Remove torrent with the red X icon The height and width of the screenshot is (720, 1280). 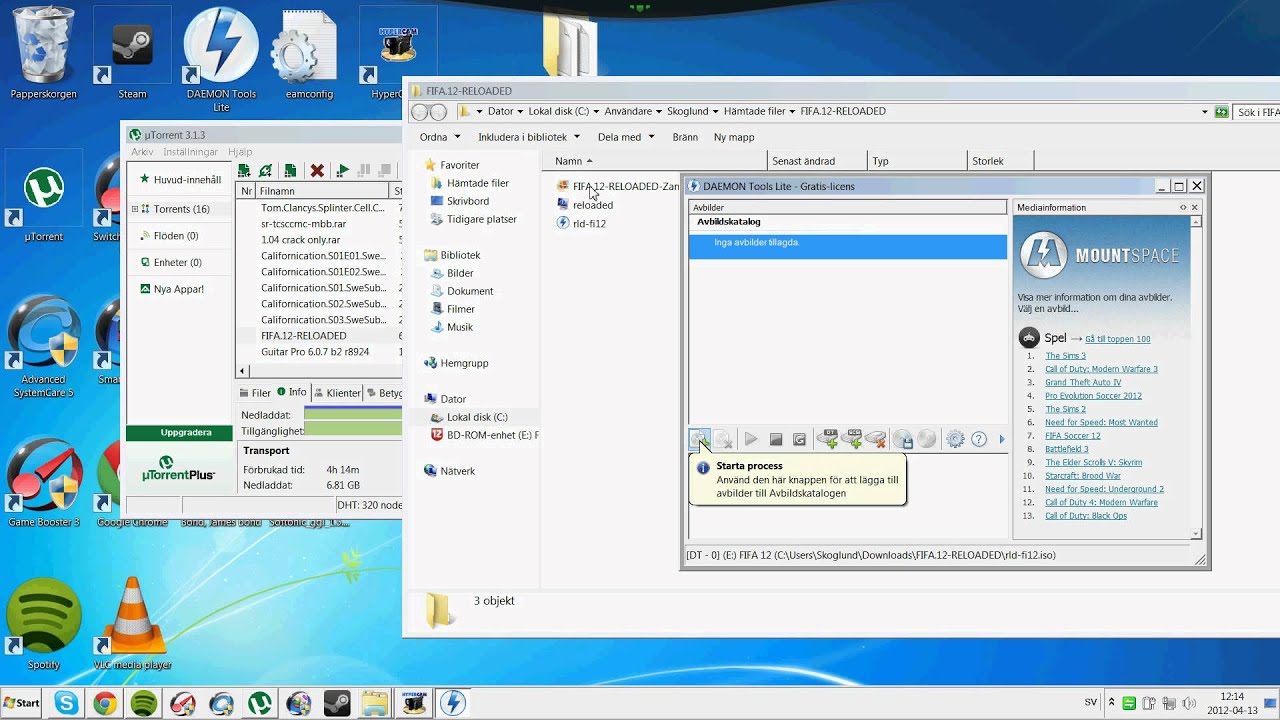pos(317,171)
